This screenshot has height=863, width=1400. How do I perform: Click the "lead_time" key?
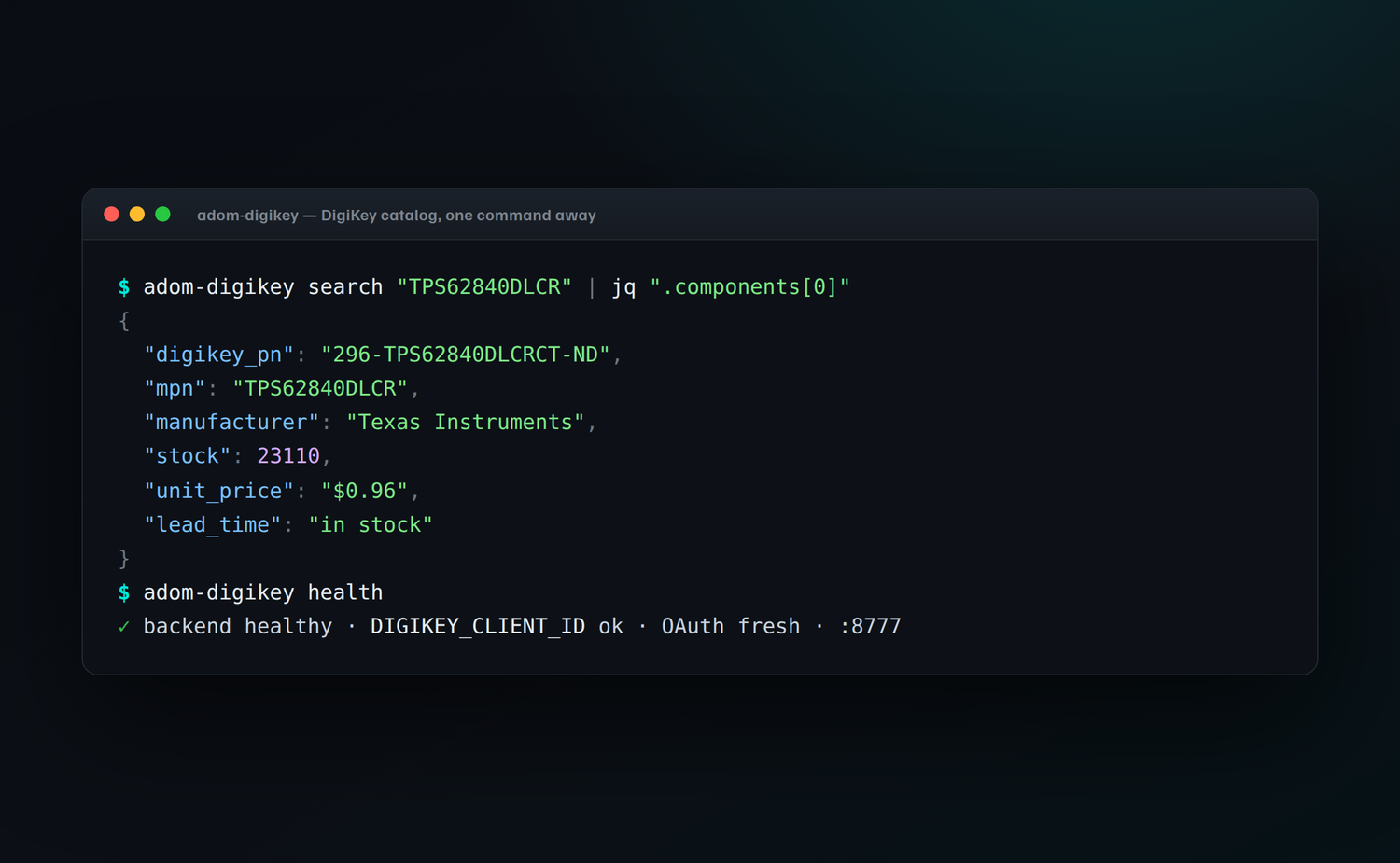(213, 525)
